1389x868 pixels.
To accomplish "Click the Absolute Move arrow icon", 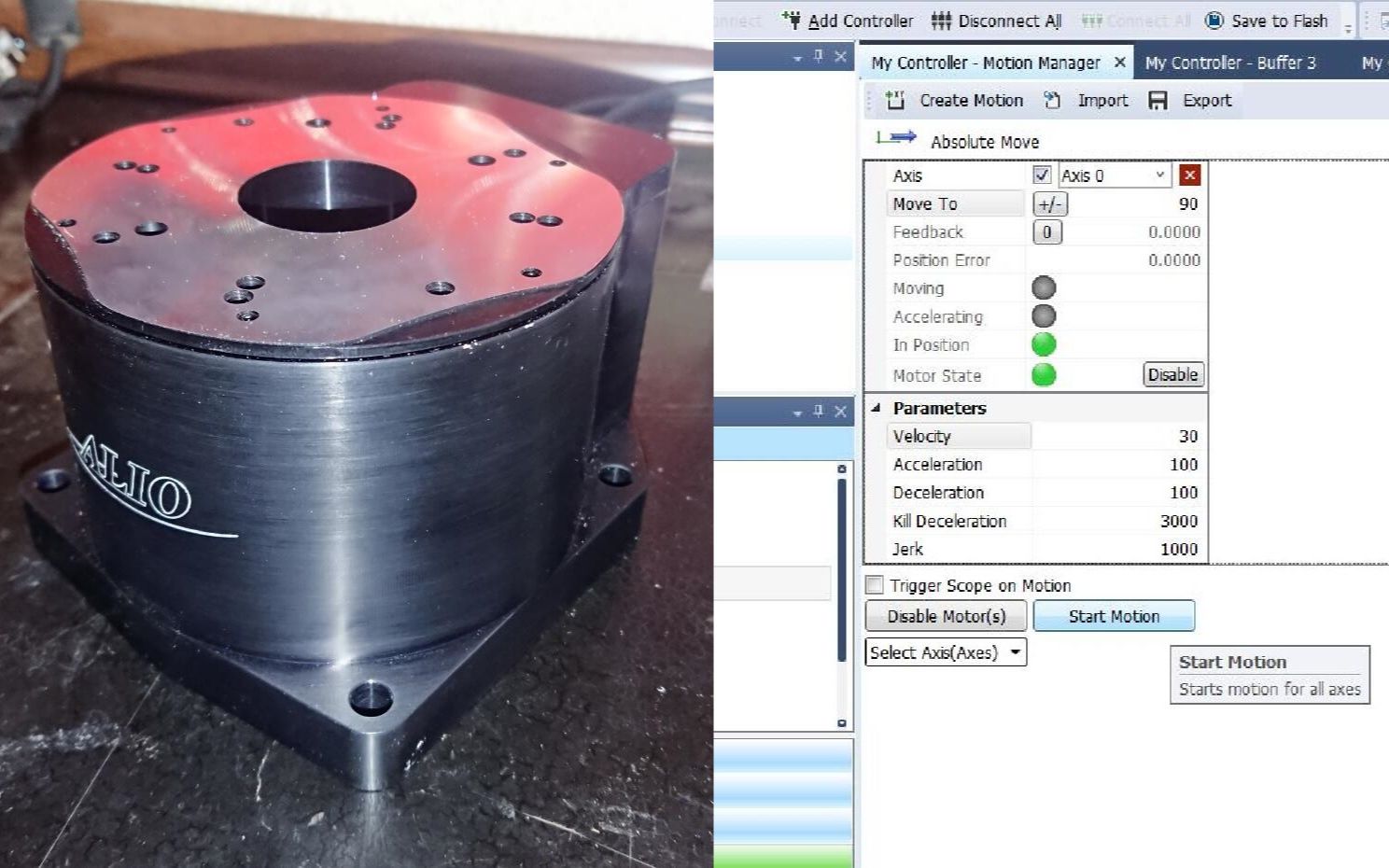I will click(896, 138).
